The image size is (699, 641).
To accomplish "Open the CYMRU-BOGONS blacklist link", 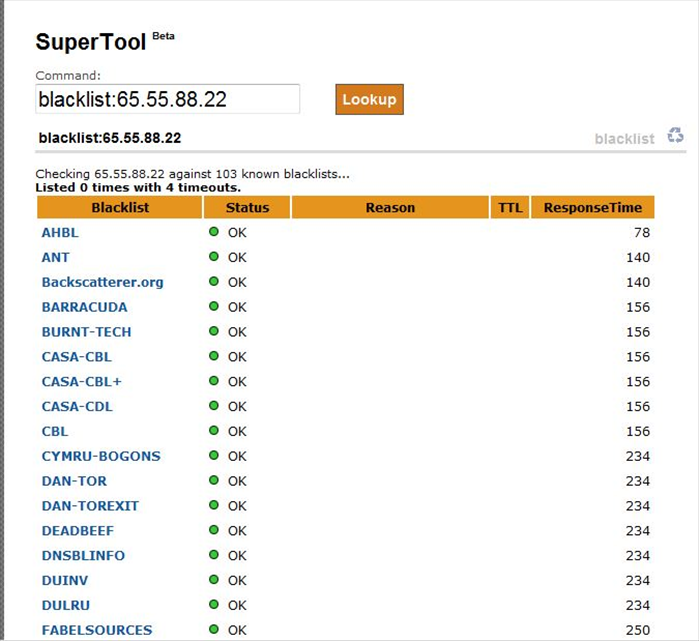I will pyautogui.click(x=101, y=456).
